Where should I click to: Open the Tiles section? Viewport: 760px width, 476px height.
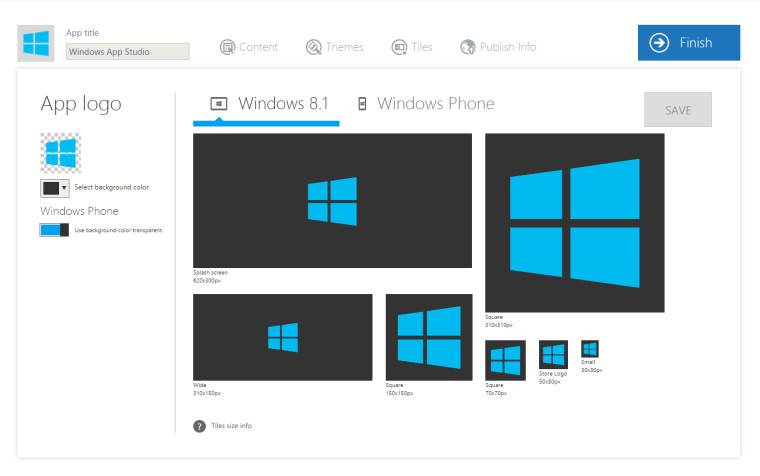[412, 47]
